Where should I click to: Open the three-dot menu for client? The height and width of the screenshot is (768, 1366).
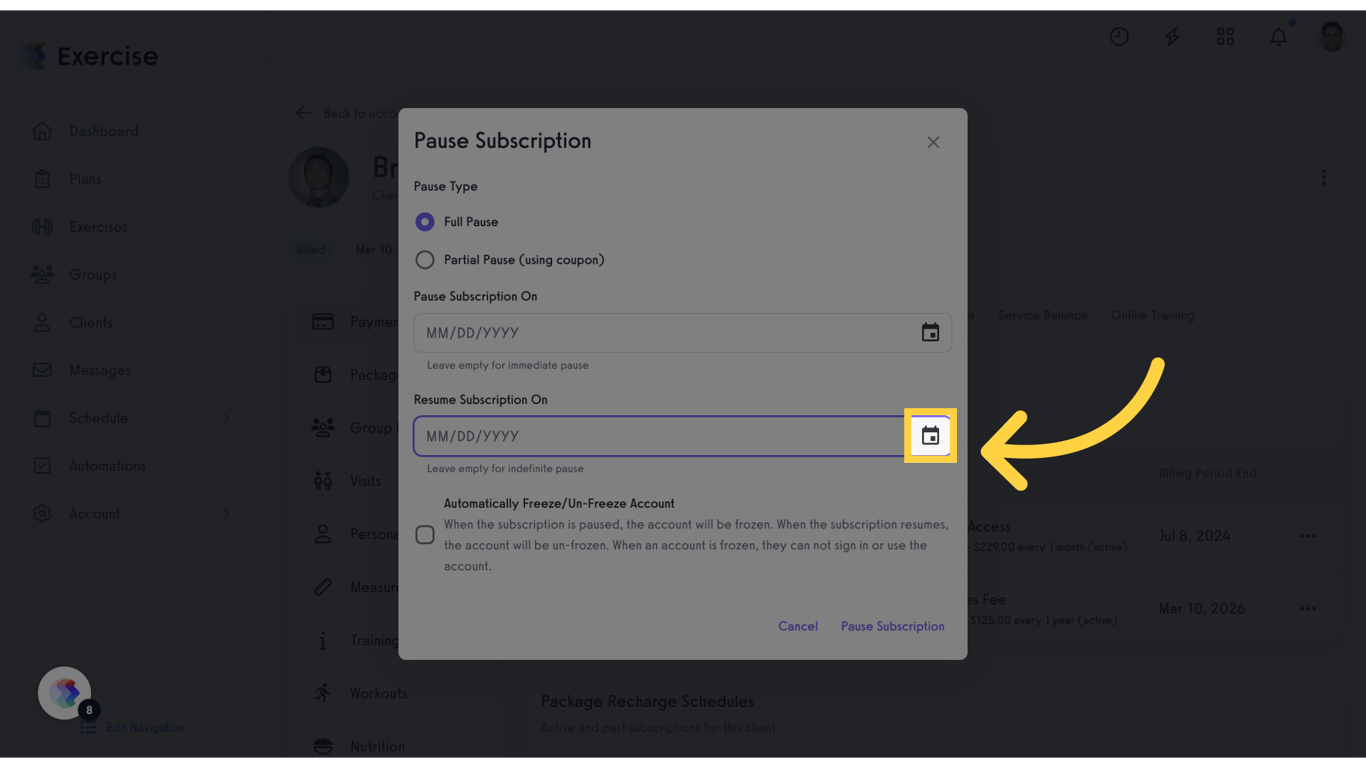tap(1324, 177)
